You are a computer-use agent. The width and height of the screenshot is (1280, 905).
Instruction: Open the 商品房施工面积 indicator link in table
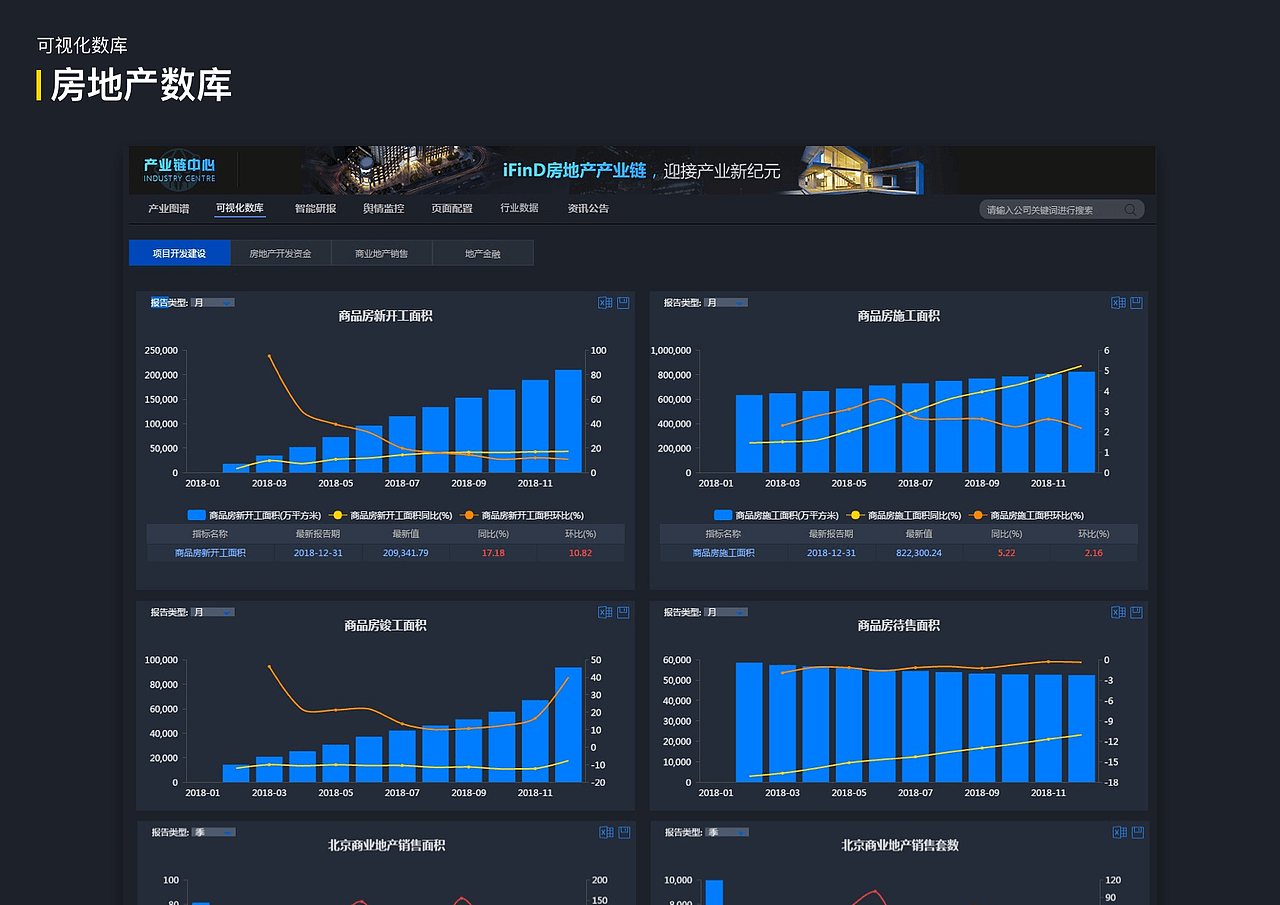[x=724, y=553]
